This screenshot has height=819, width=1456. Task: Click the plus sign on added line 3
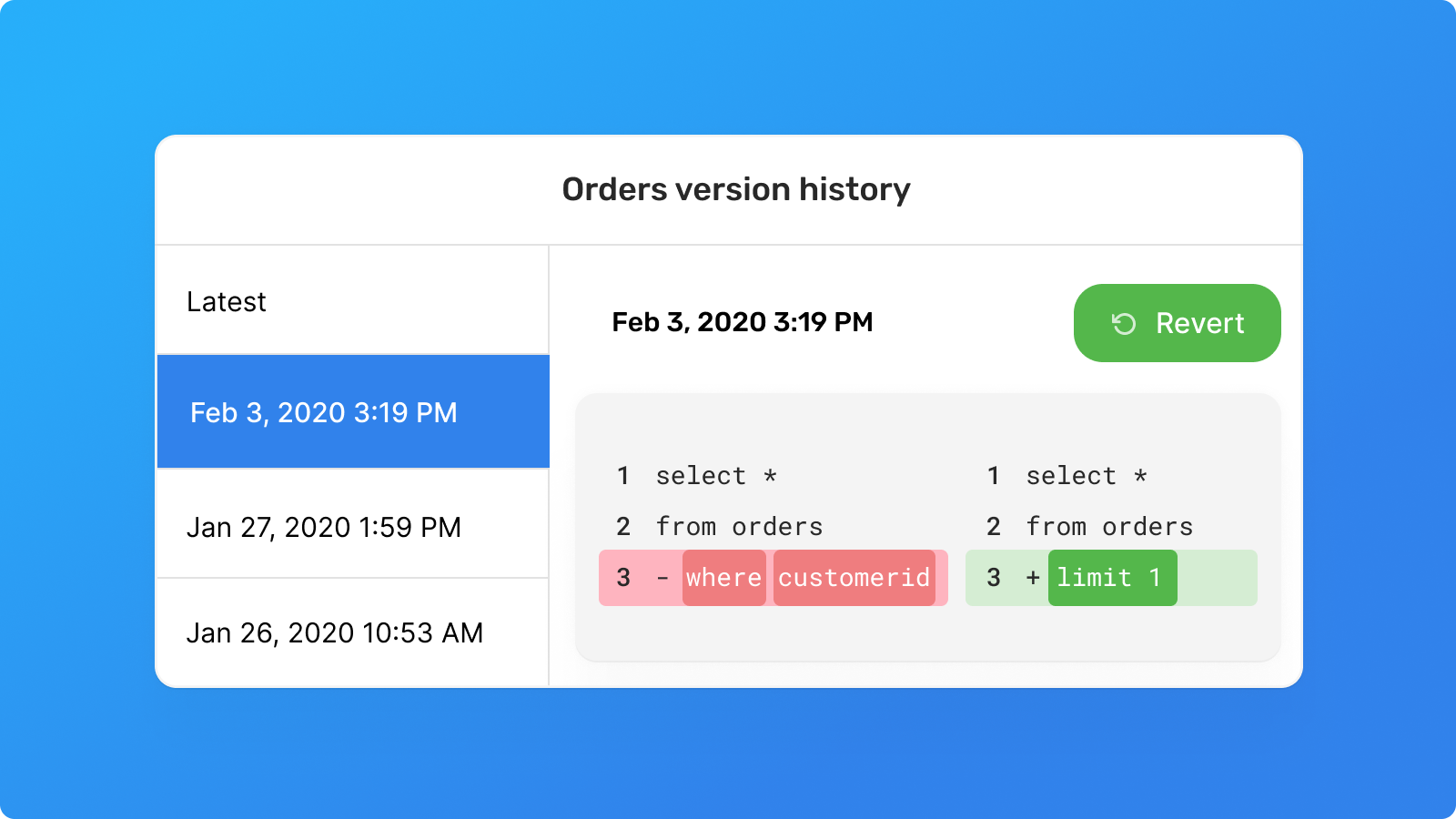tap(1033, 578)
